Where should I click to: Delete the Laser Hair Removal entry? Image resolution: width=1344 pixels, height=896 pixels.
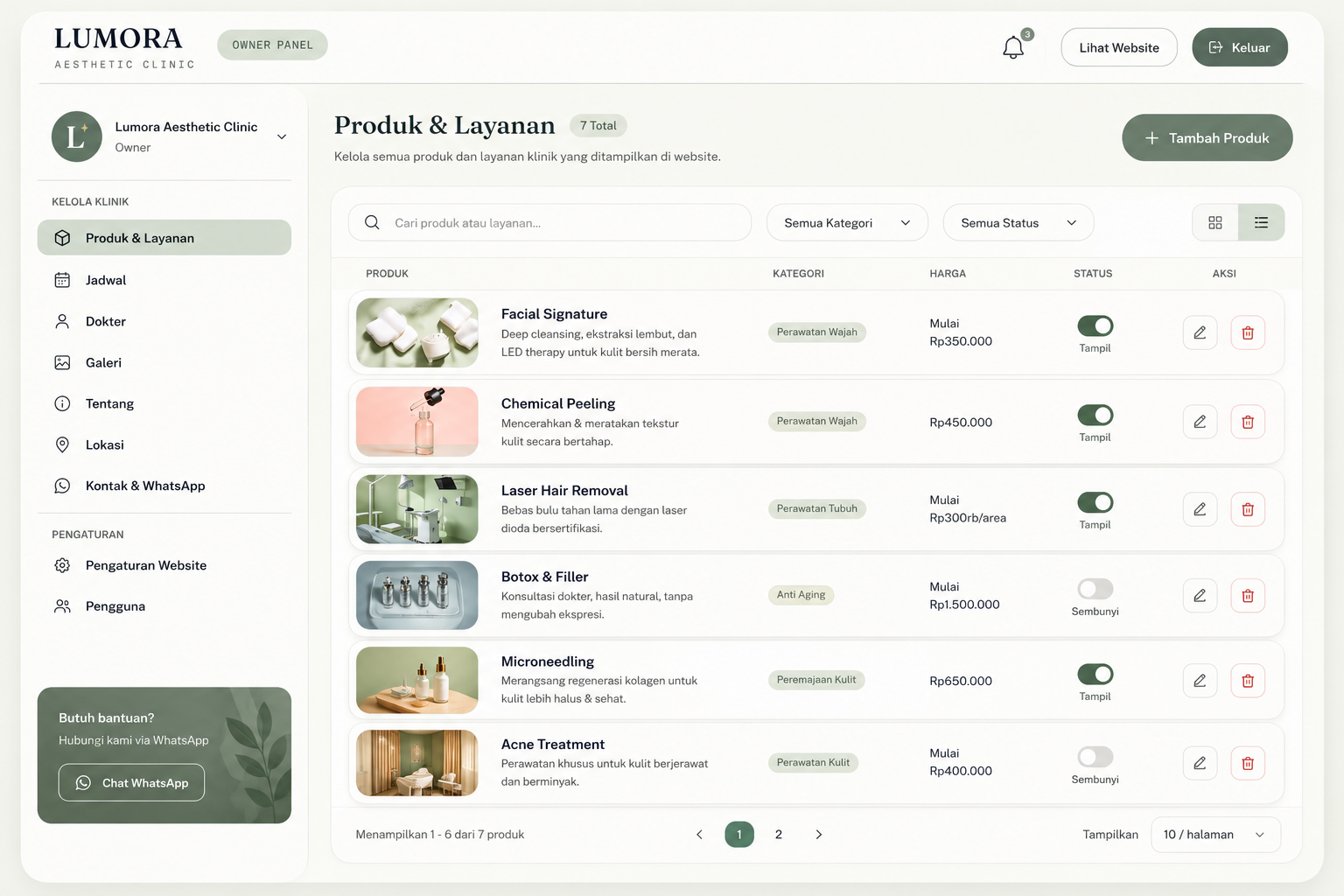[x=1248, y=509]
